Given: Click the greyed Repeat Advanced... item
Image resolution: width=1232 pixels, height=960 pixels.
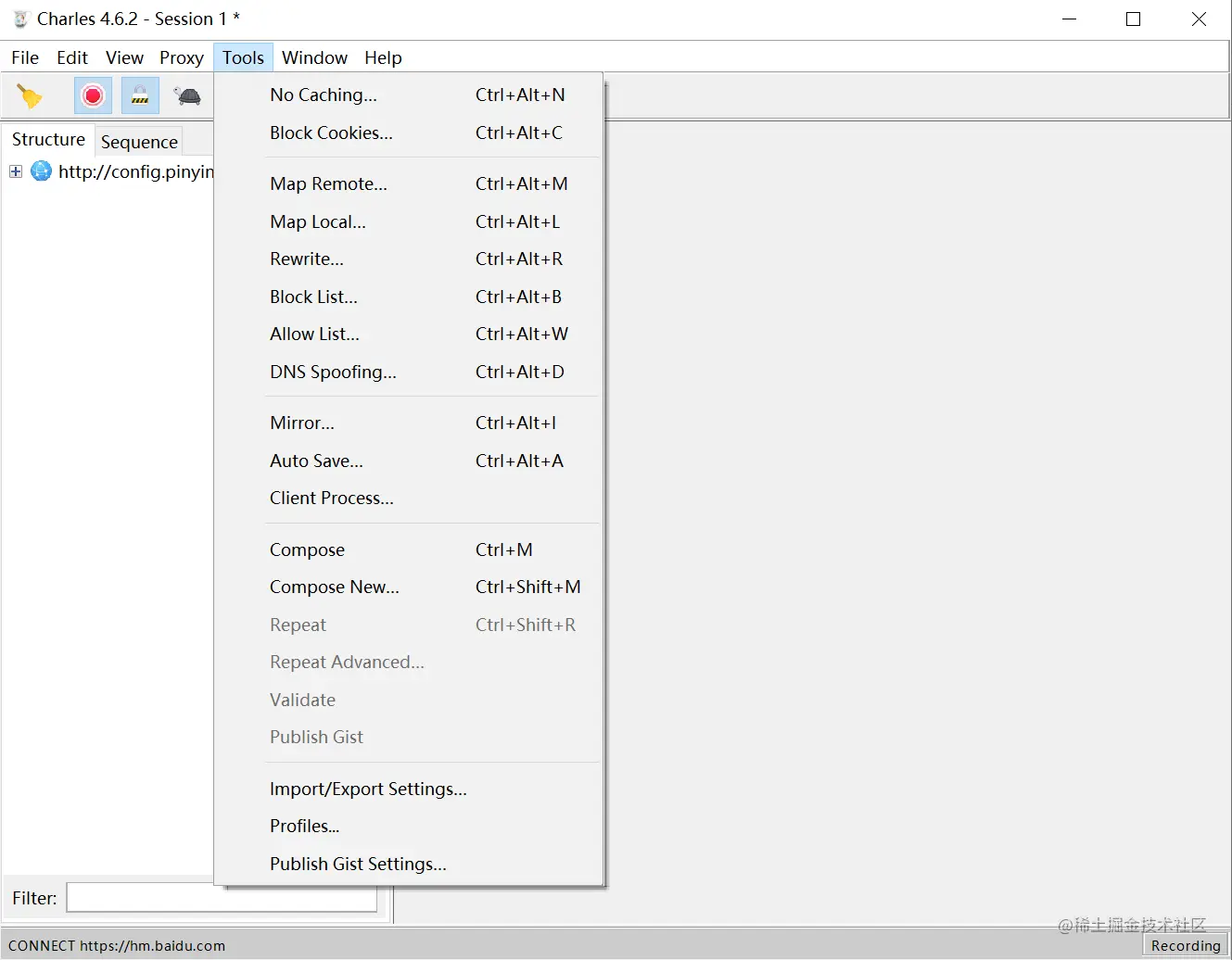Looking at the screenshot, I should coord(409,662).
